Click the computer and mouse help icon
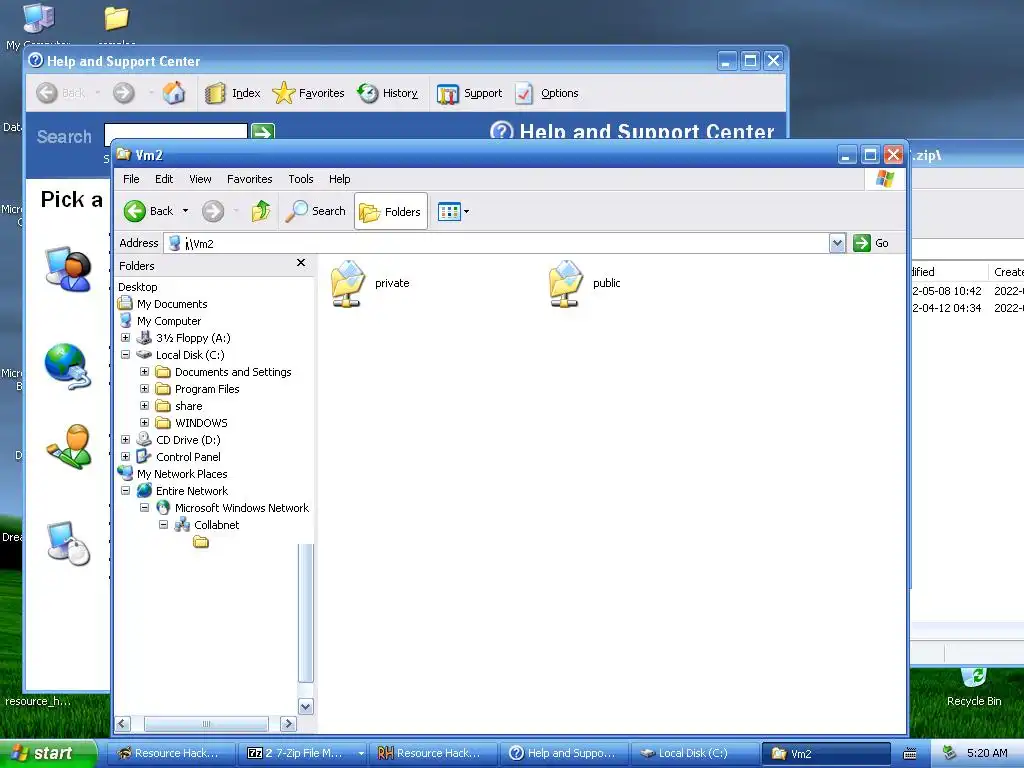This screenshot has height=768, width=1024. point(69,543)
